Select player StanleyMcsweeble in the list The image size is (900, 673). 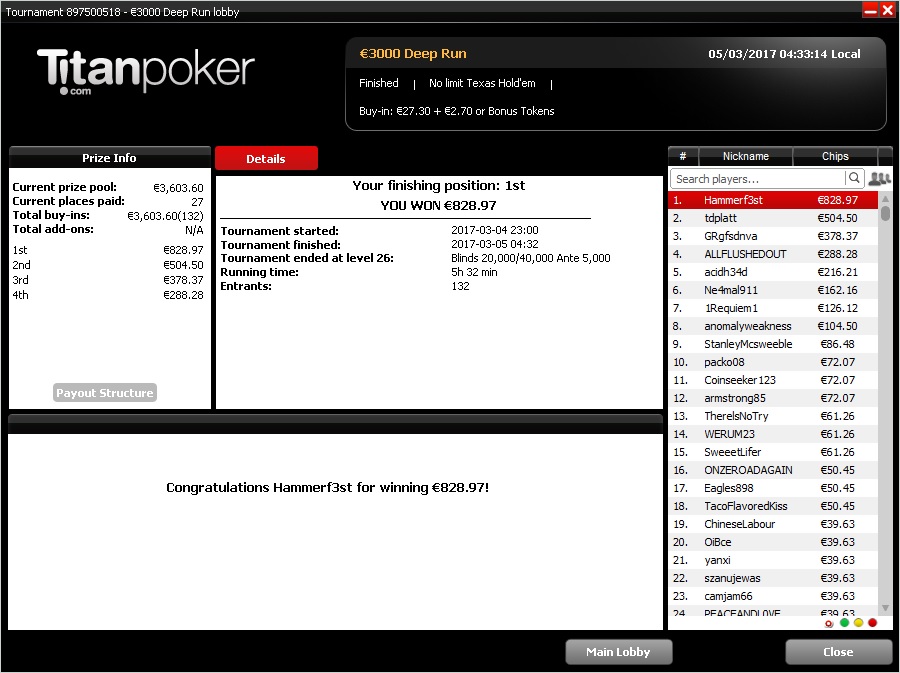tap(773, 344)
